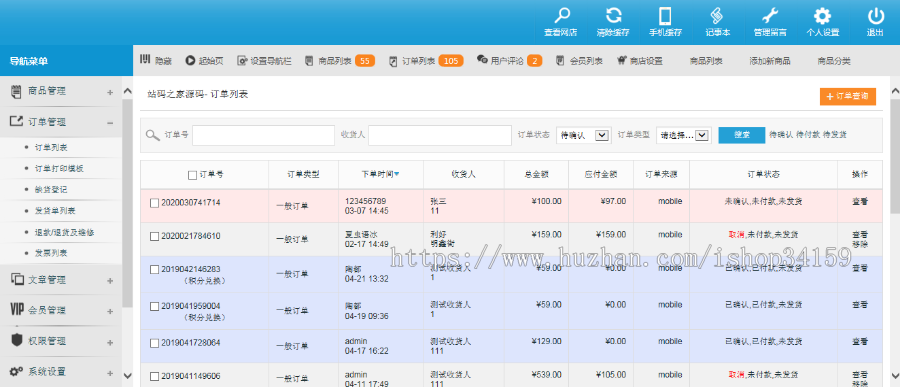Sort by 下单时间 column arrow
900x387 pixels.
397,175
